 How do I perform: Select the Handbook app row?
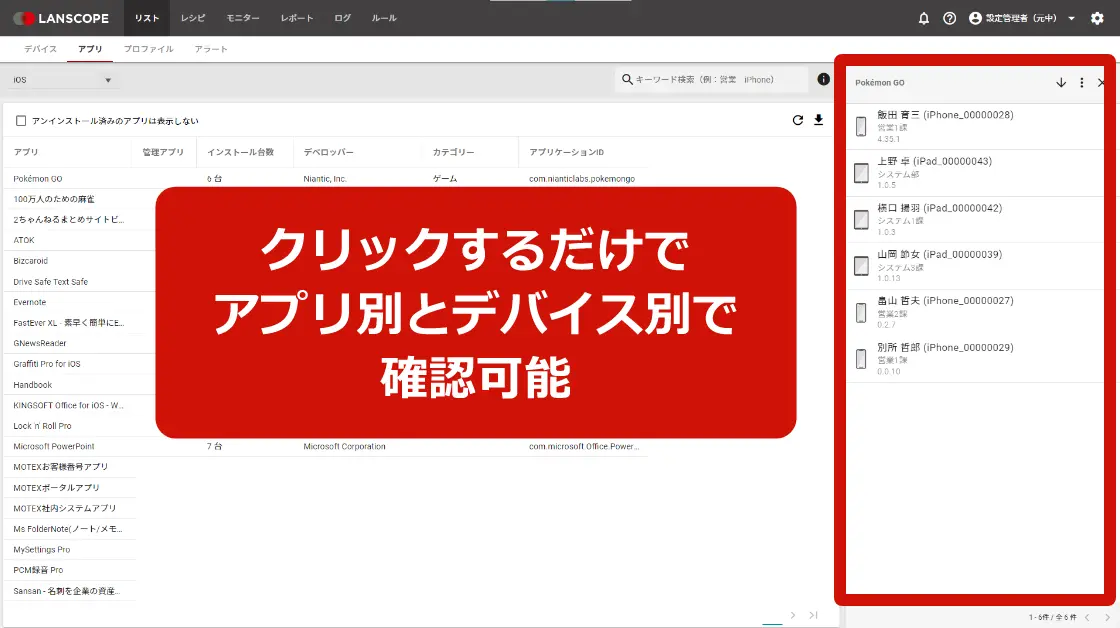pos(32,385)
